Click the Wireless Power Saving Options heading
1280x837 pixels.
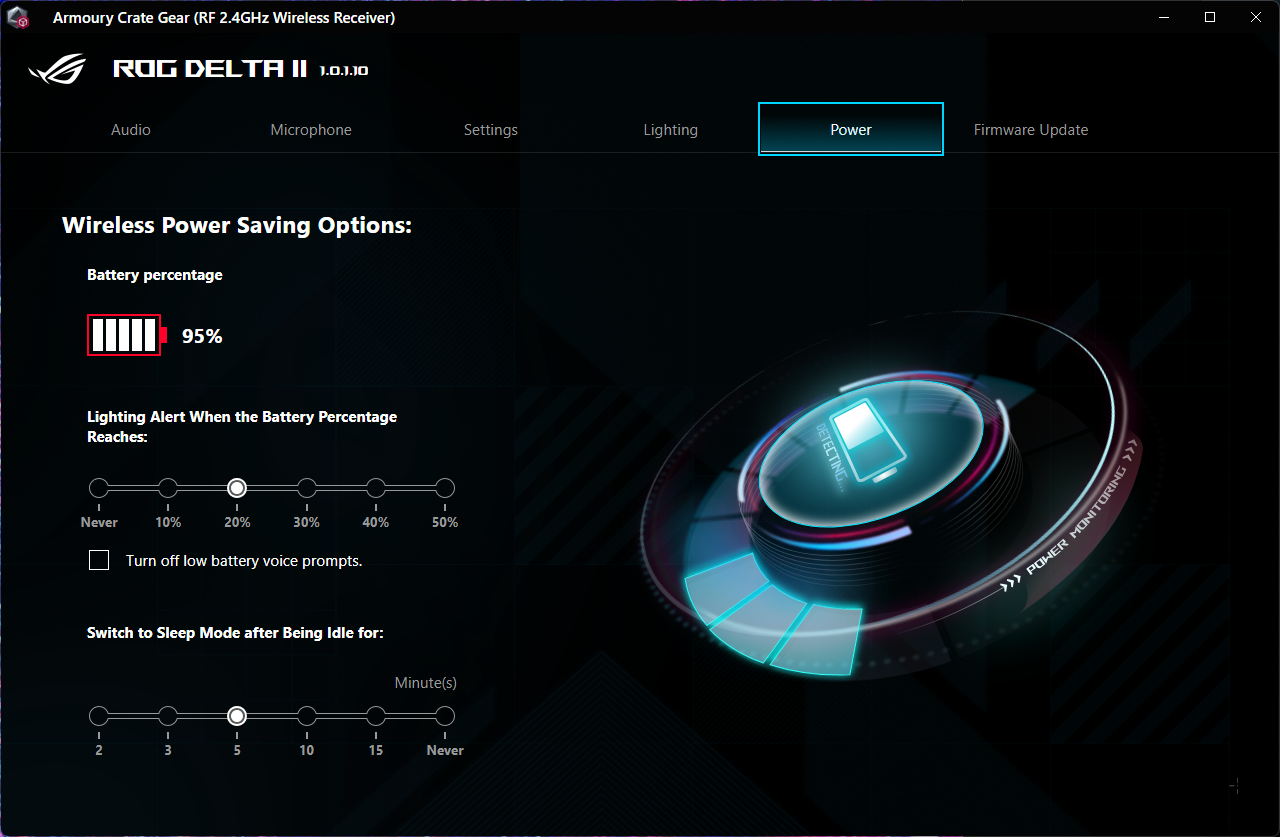(237, 225)
